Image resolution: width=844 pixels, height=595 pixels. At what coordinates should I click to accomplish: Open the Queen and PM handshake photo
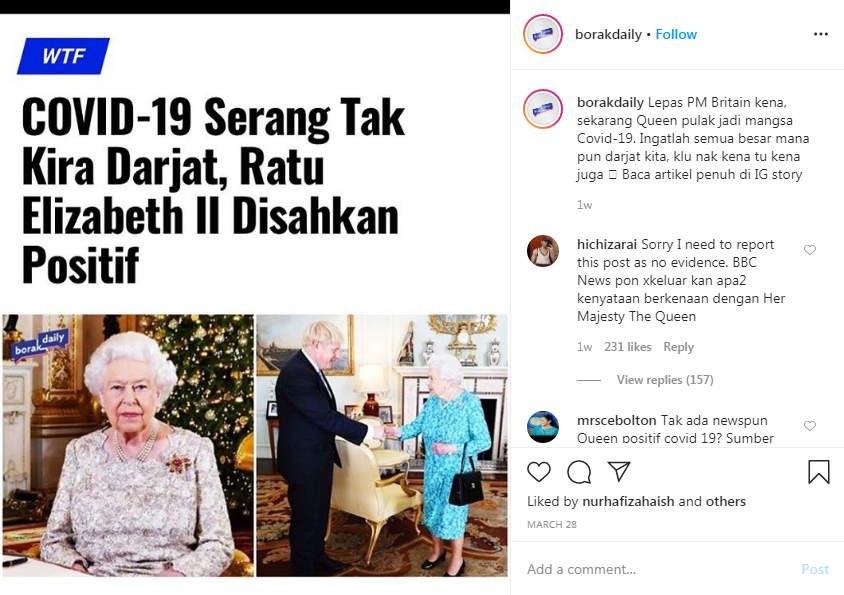click(x=382, y=445)
